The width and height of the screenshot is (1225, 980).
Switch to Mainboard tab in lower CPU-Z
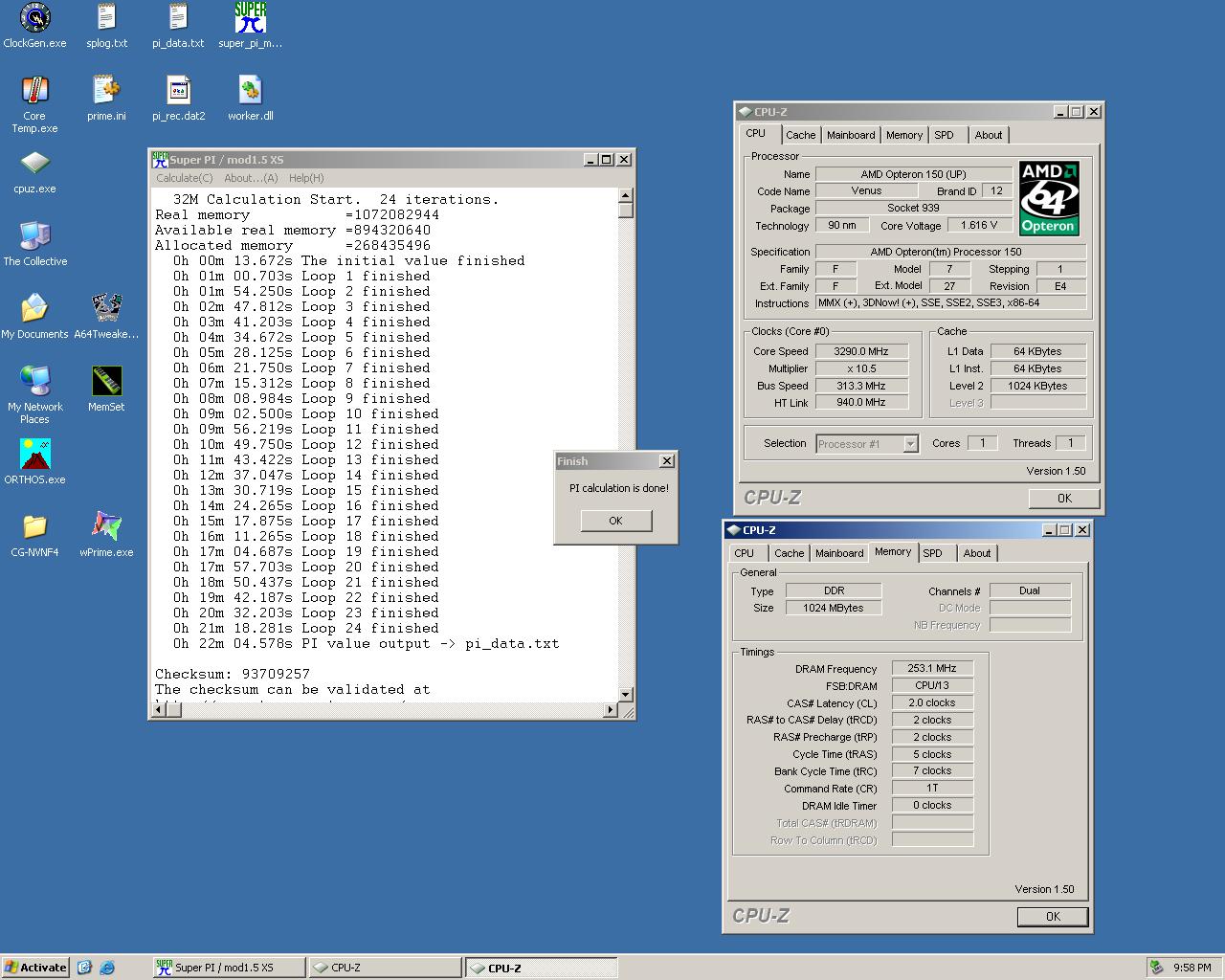pyautogui.click(x=839, y=553)
